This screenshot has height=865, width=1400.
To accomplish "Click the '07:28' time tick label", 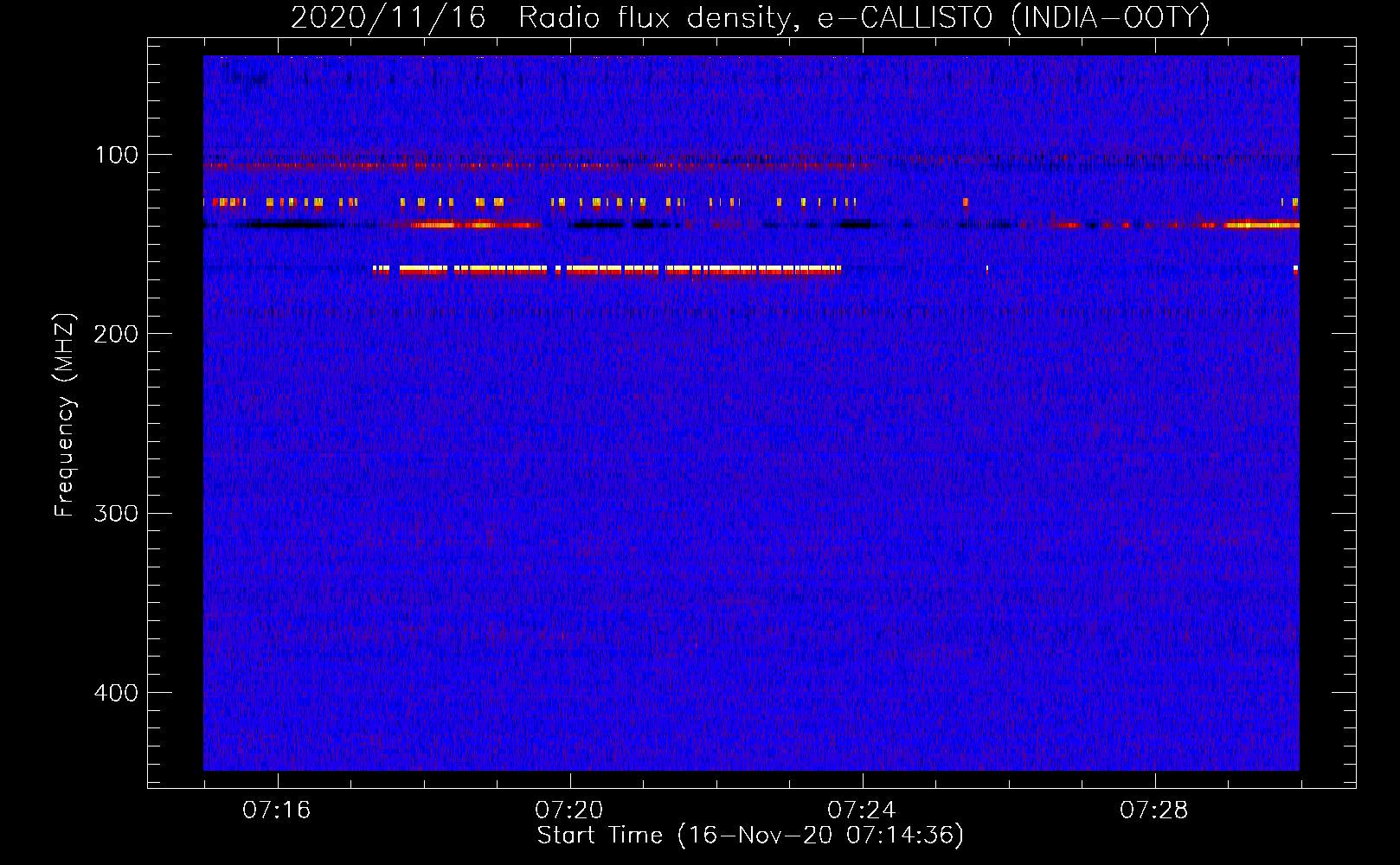I will click(1153, 811).
